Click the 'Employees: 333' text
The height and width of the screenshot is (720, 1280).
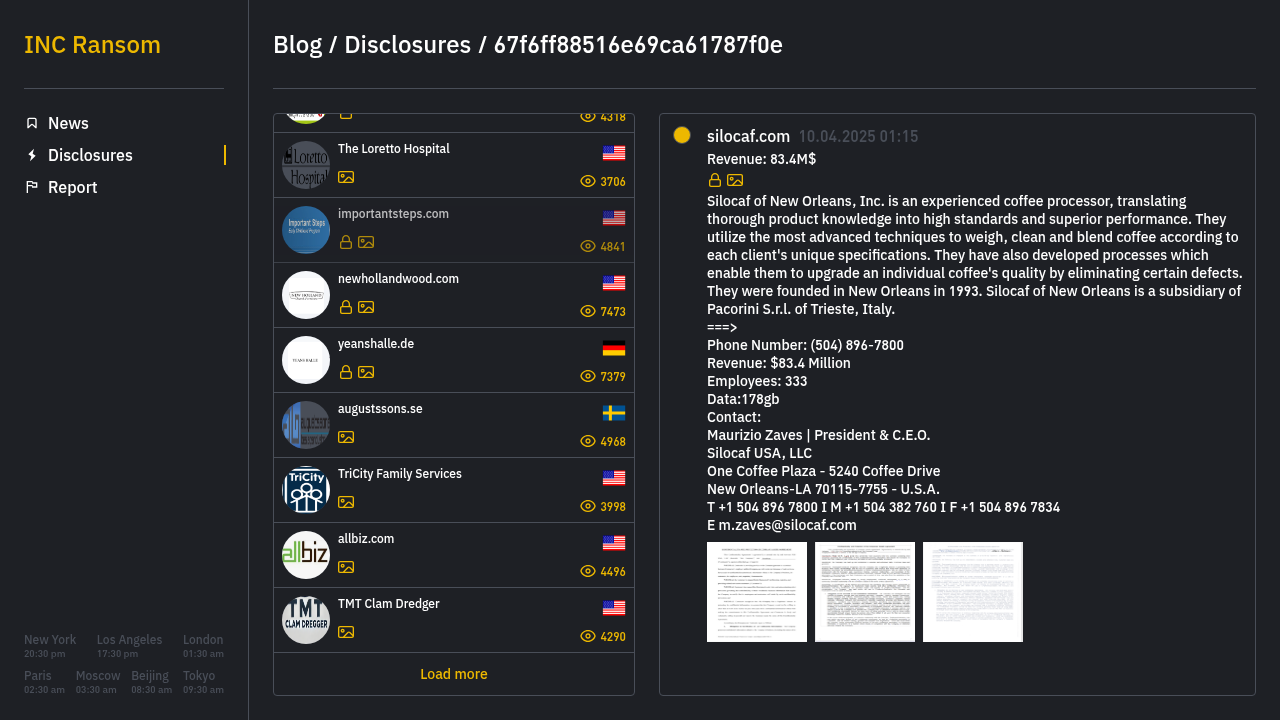(757, 381)
